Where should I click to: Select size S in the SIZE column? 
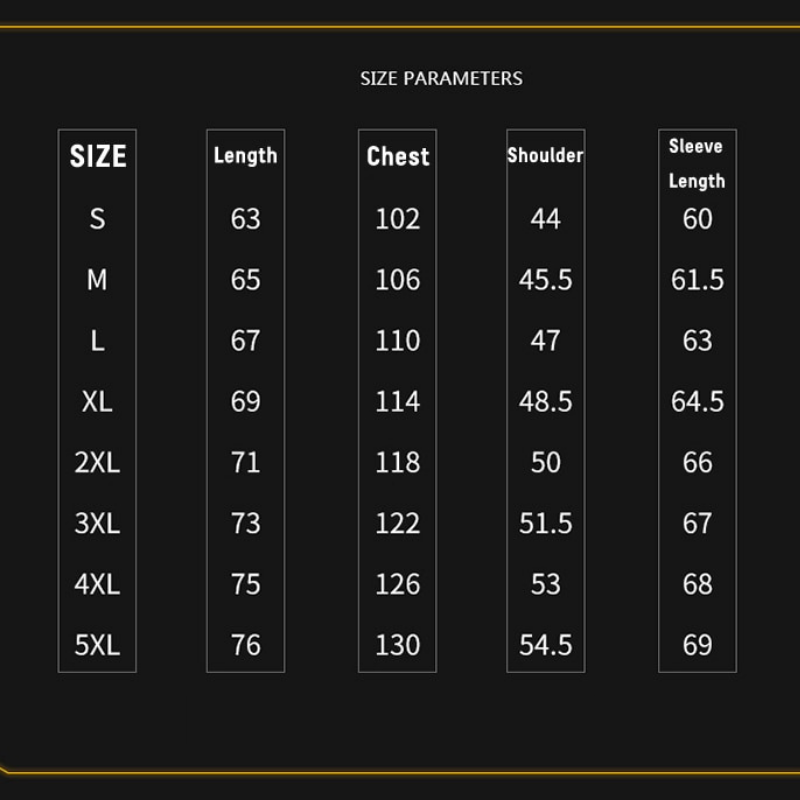point(97,218)
